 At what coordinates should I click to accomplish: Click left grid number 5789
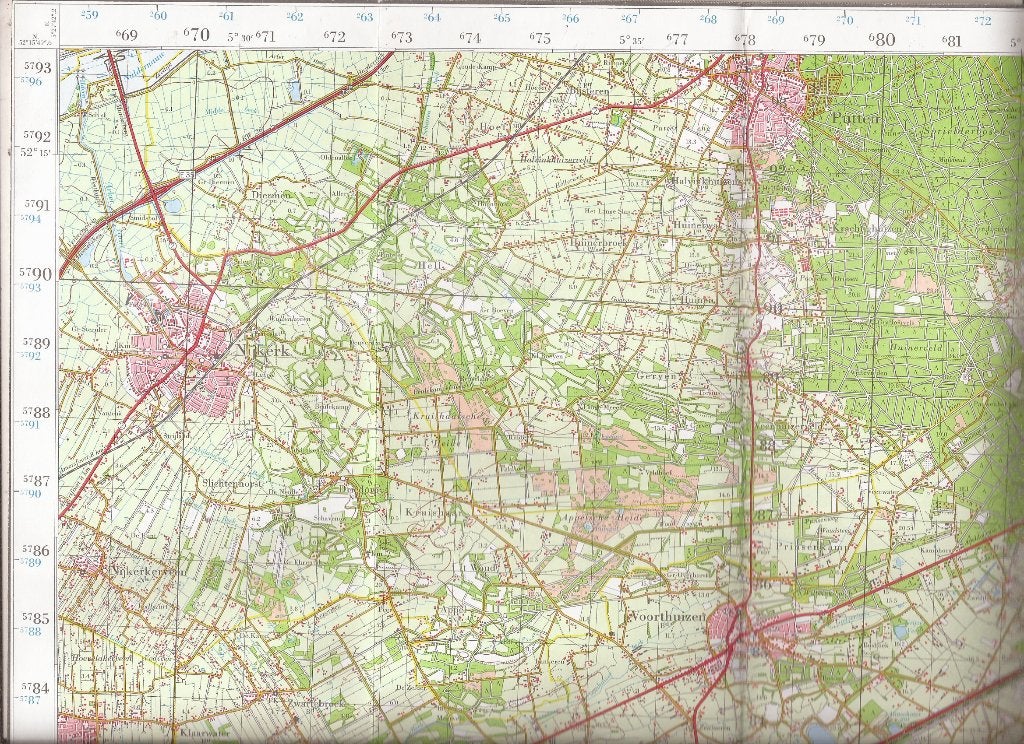coord(36,343)
